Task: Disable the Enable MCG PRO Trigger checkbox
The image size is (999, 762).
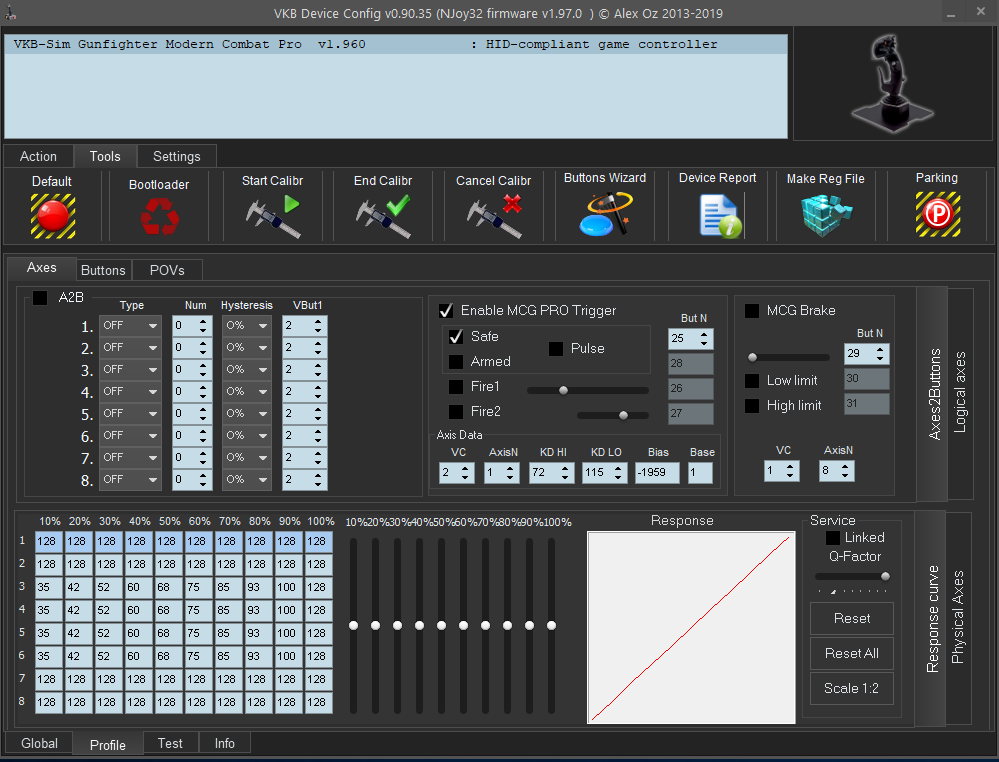Action: [x=446, y=311]
